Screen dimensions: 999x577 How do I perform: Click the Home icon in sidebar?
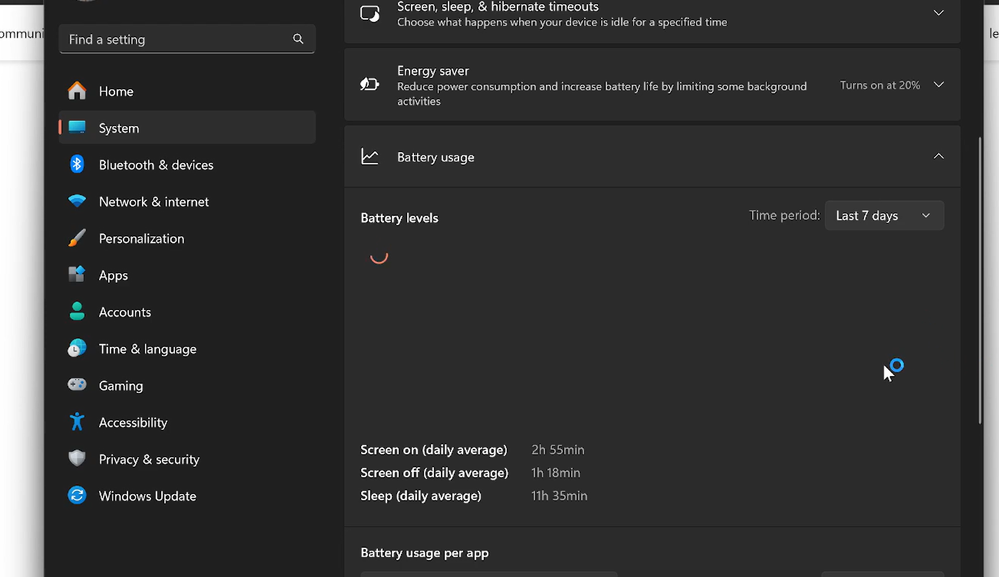(x=77, y=91)
